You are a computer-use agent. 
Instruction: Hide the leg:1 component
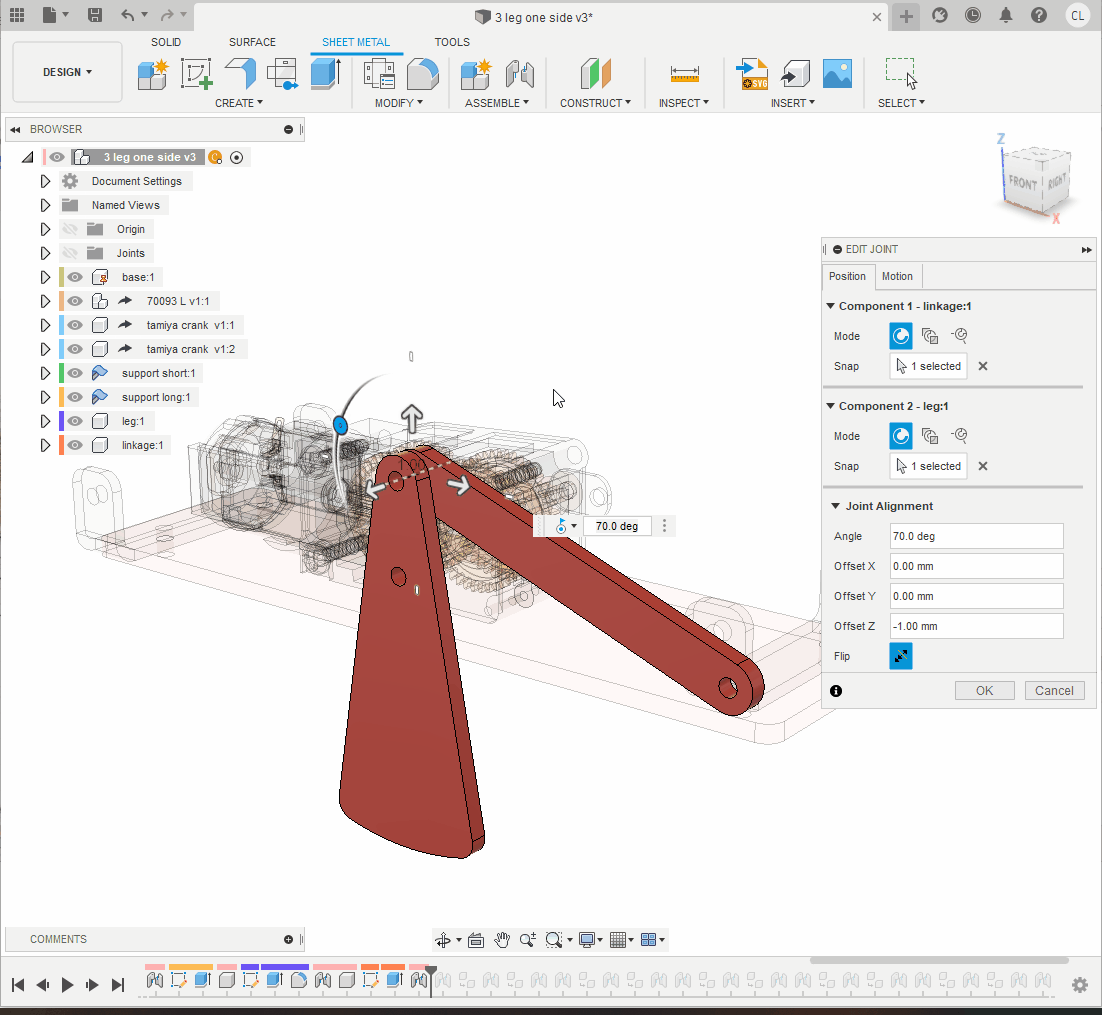(x=75, y=421)
